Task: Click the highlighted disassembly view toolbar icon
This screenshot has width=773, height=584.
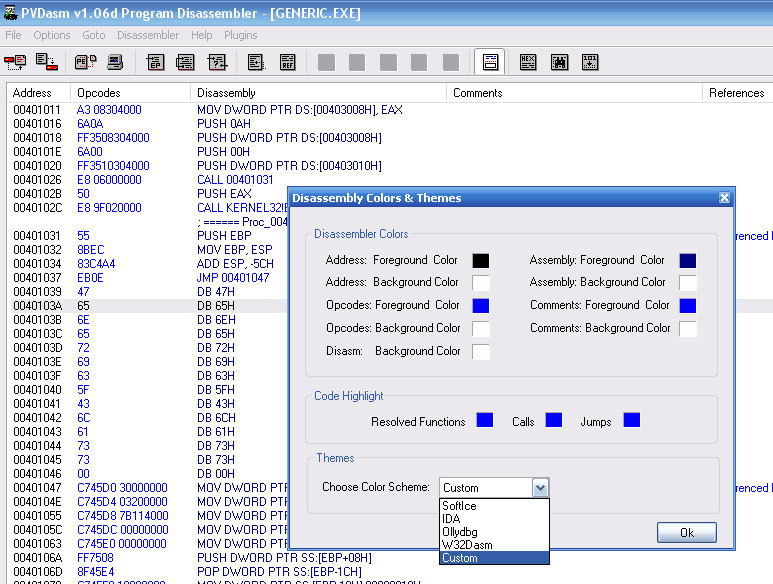Action: [x=489, y=62]
